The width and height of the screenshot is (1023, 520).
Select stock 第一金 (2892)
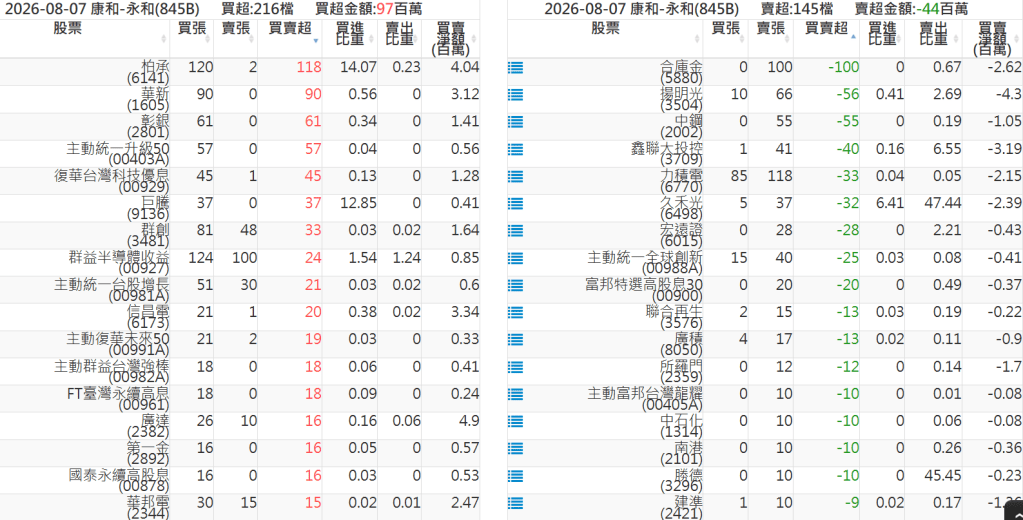148,454
